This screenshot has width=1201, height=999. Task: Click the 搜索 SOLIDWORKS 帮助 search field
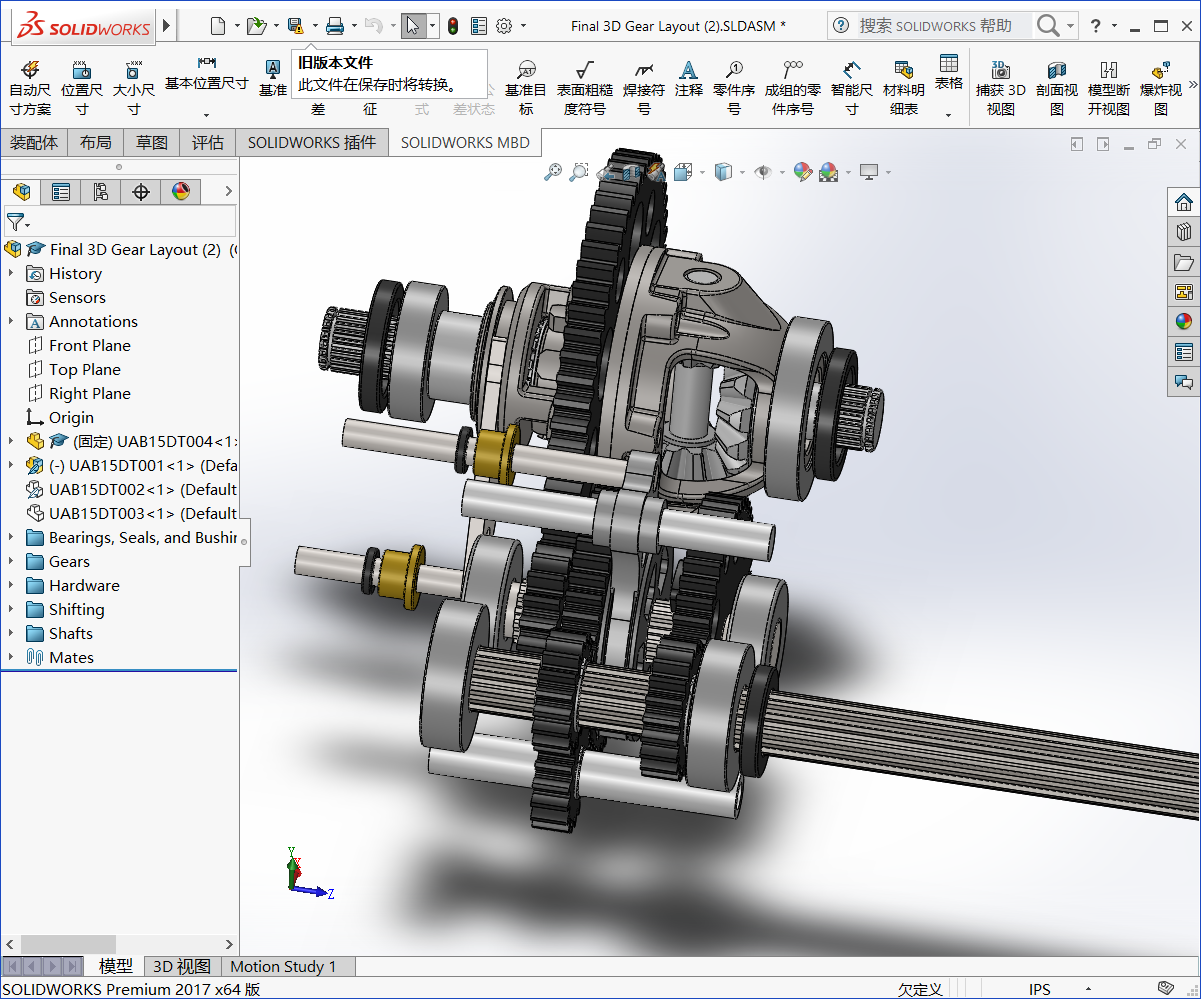click(x=944, y=25)
